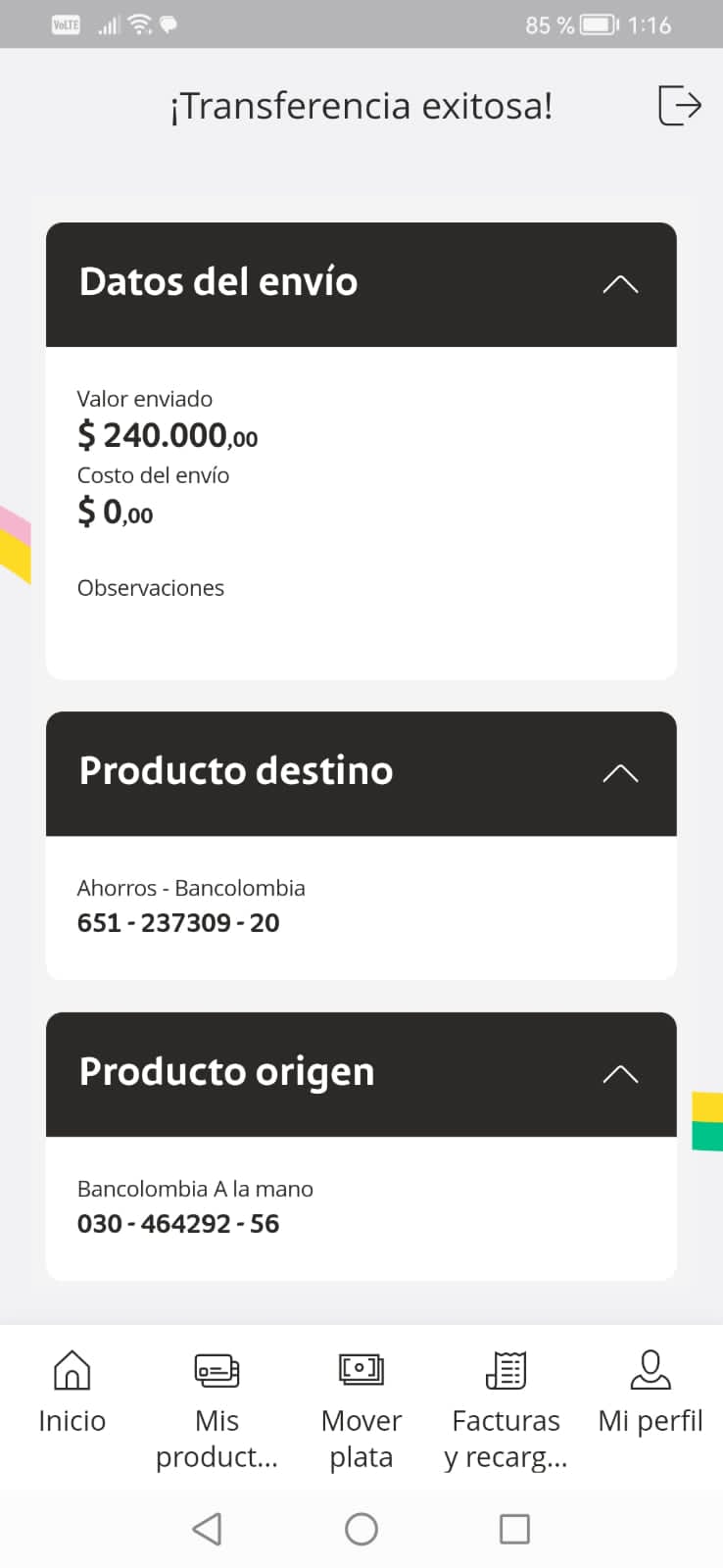Select the Mover plata money icon
This screenshot has height=1568, width=723.
[361, 1368]
